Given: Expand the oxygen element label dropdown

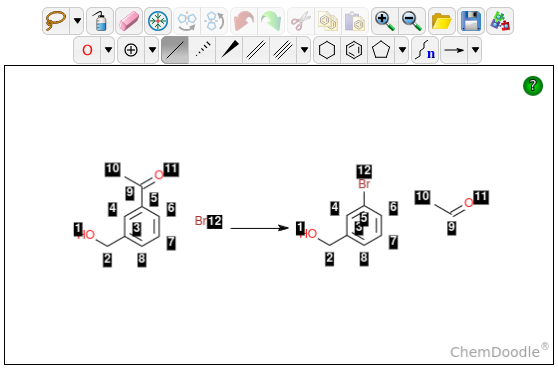Looking at the screenshot, I should 108,50.
